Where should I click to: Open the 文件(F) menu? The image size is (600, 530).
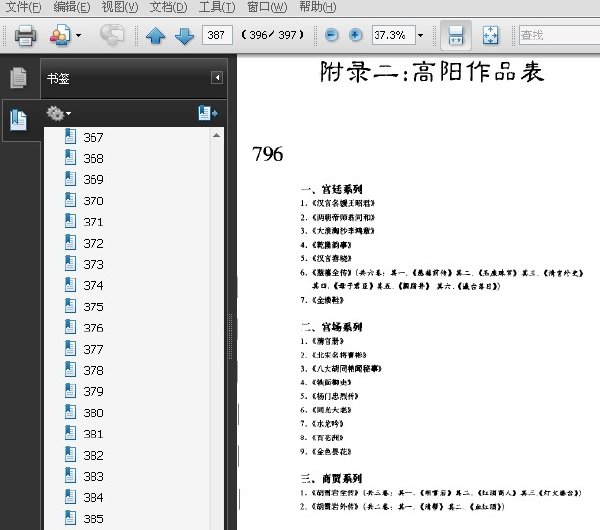point(23,7)
